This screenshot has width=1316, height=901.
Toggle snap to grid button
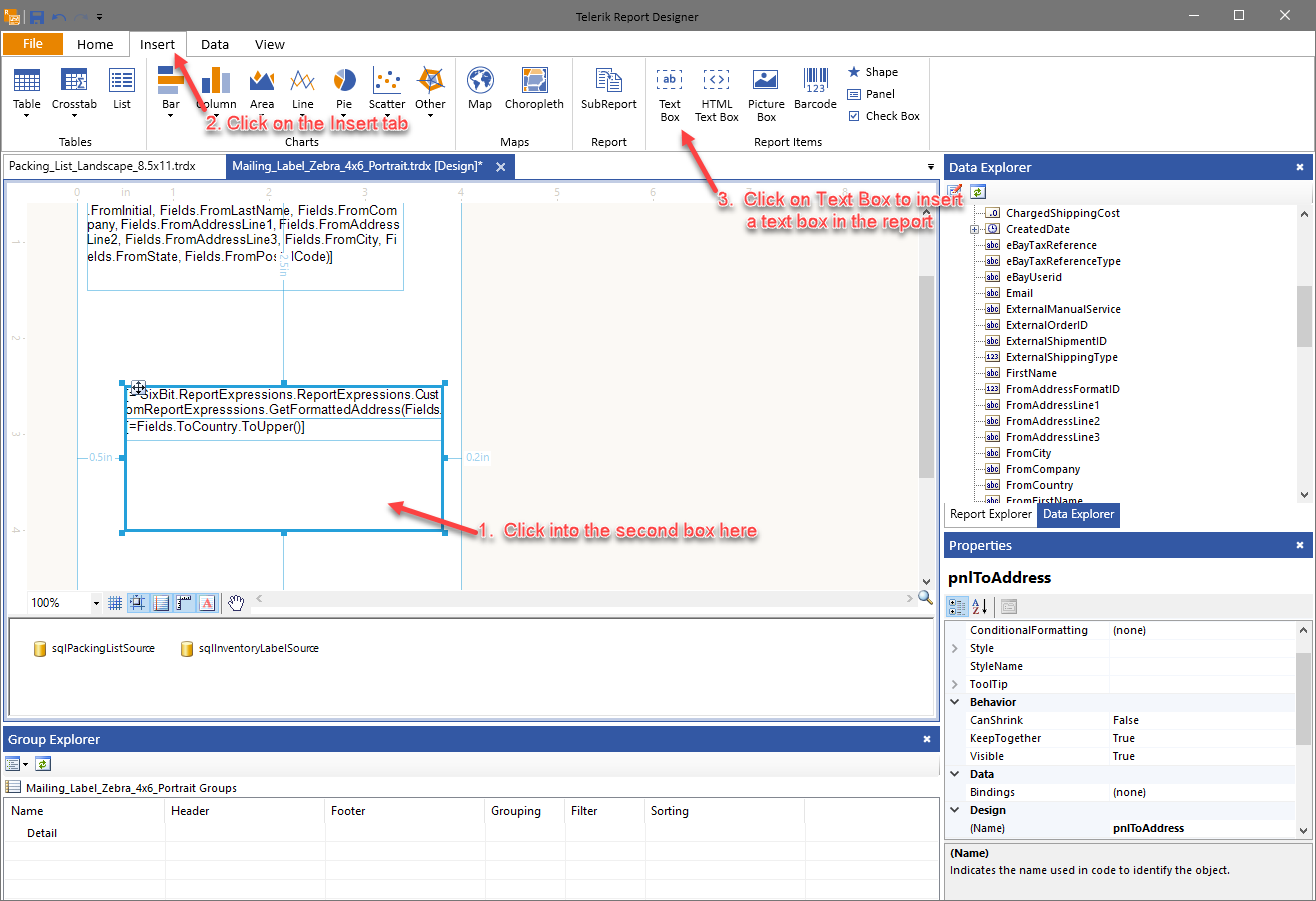tap(138, 602)
